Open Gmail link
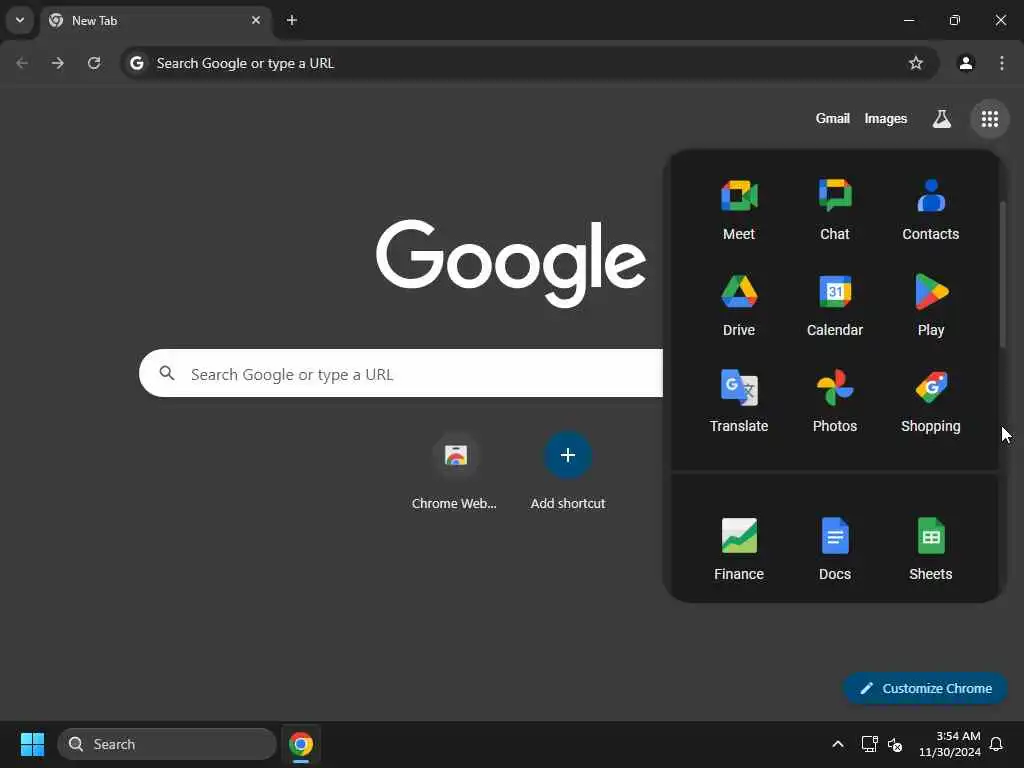Viewport: 1024px width, 768px height. pos(832,119)
